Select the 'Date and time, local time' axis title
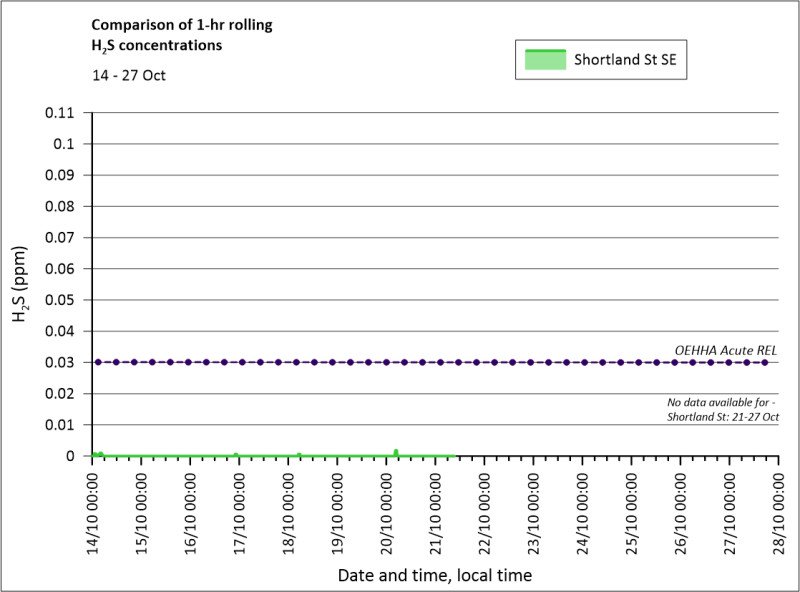800x592 pixels. 434,575
